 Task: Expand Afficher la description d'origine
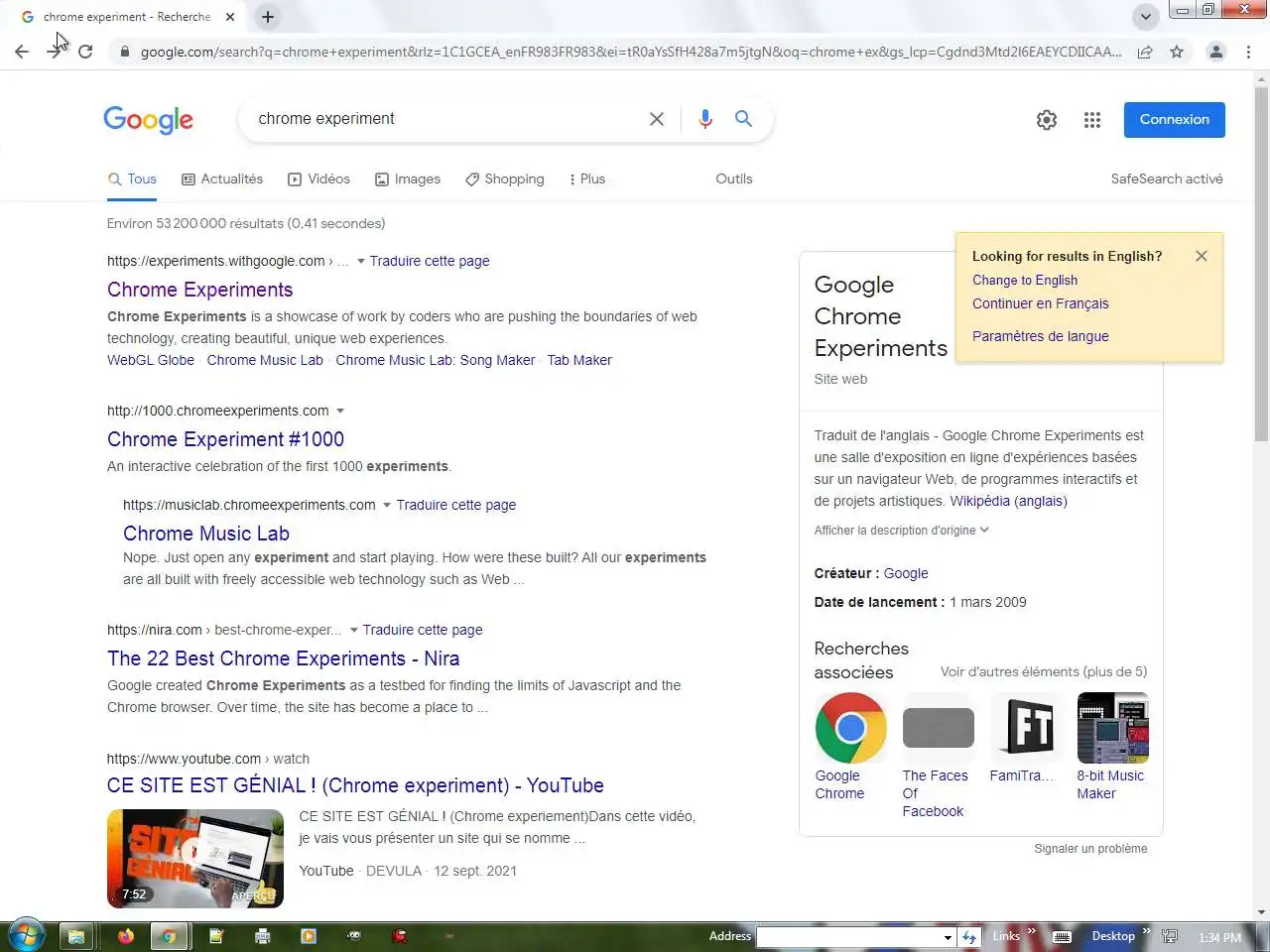pos(902,531)
